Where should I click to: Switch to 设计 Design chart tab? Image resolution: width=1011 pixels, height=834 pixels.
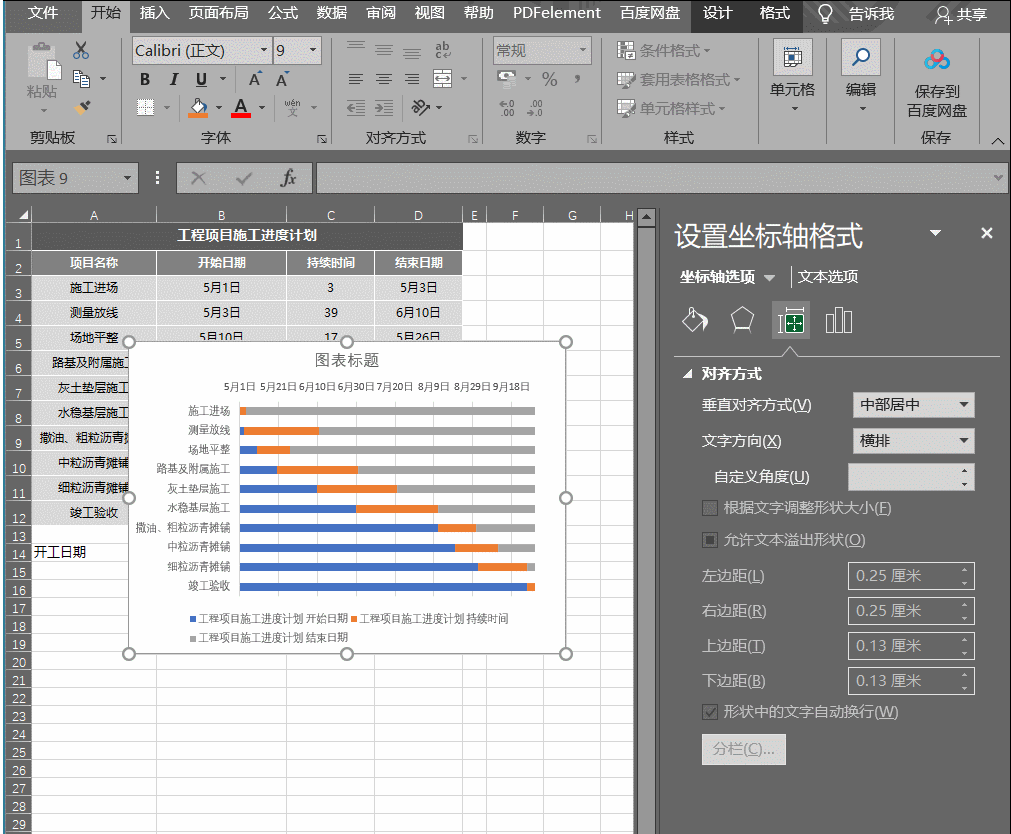coord(718,13)
